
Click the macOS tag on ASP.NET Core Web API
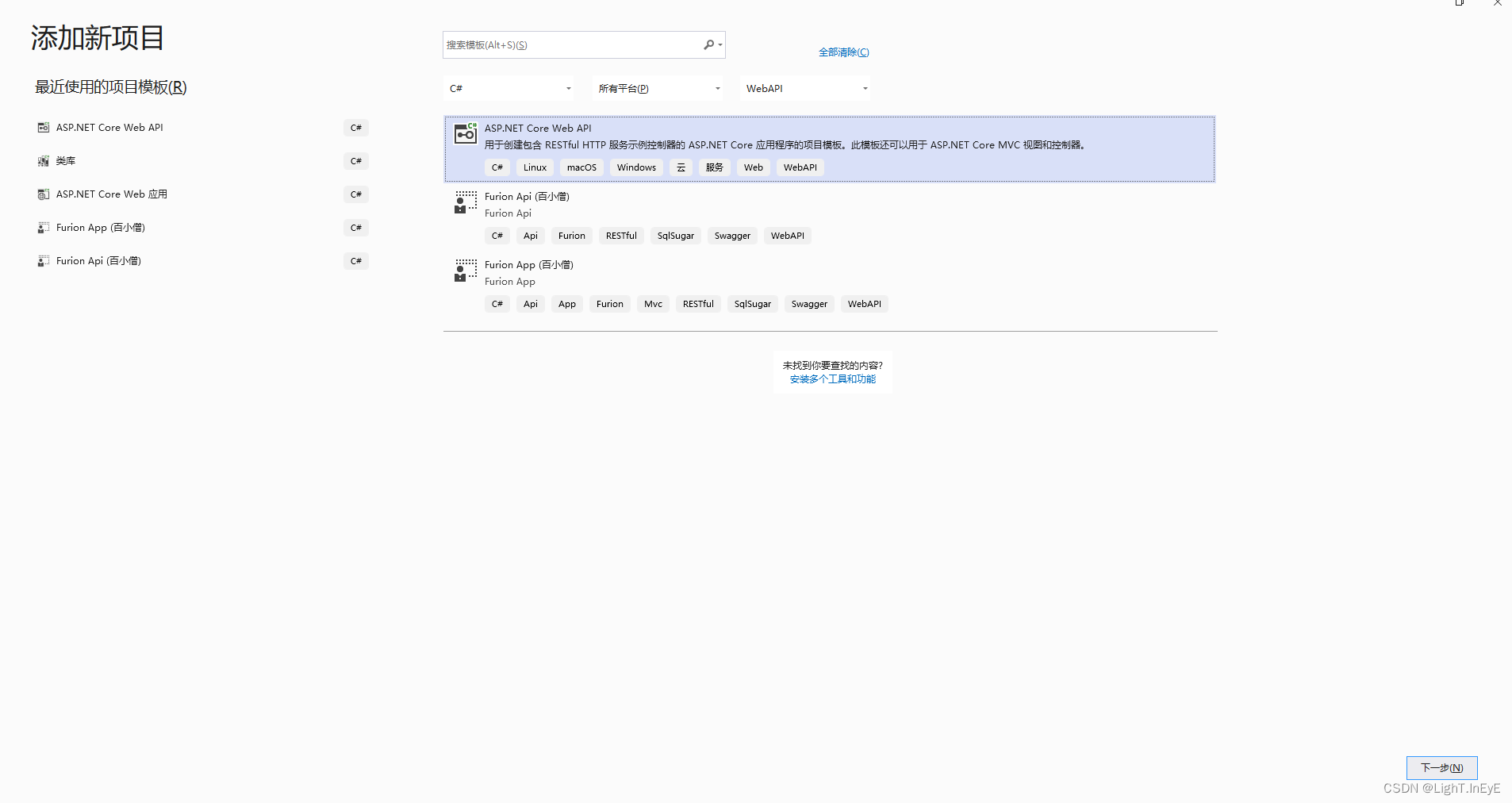[581, 167]
